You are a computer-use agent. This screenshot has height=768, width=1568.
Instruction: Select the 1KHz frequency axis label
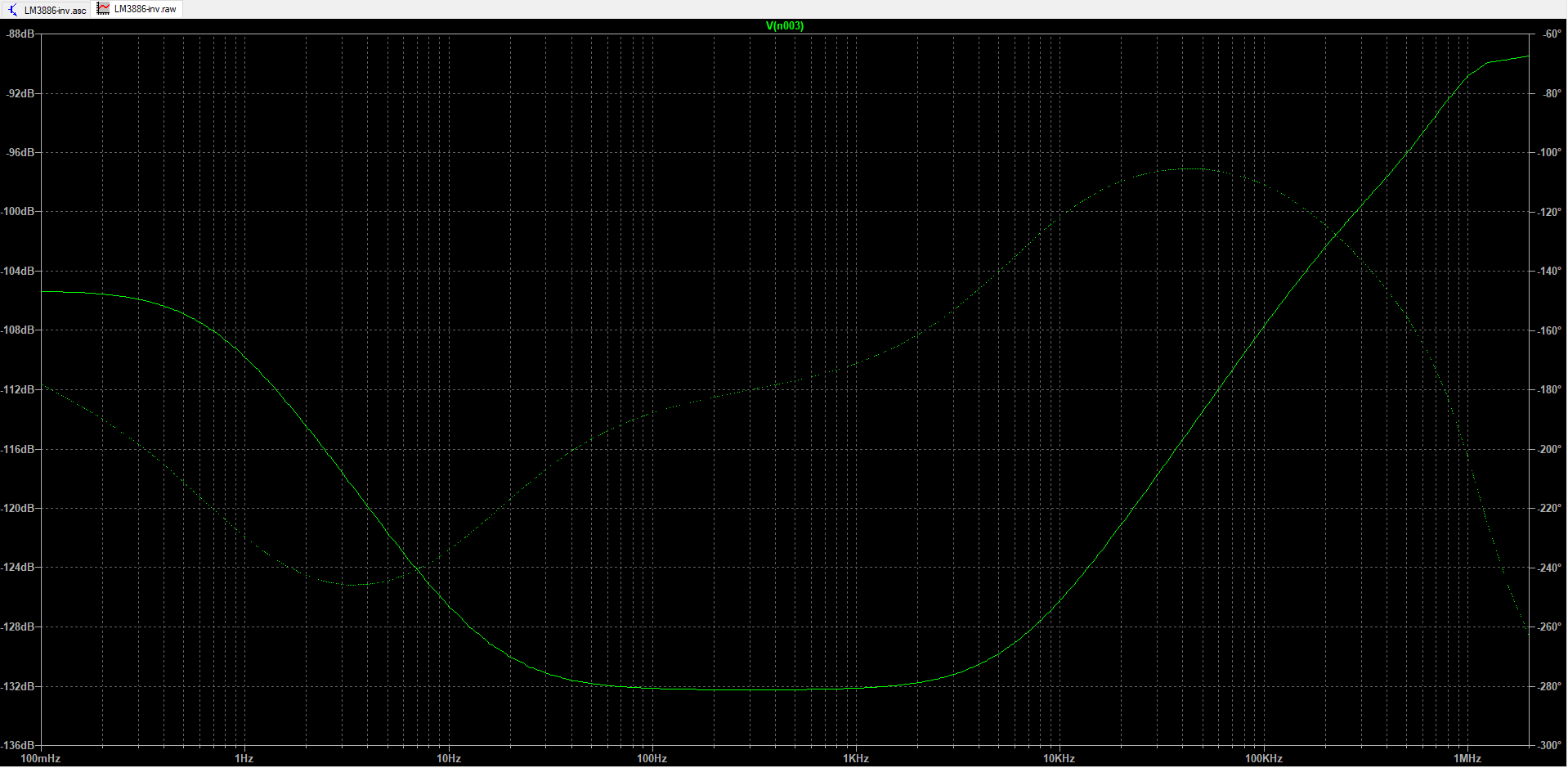coord(856,758)
